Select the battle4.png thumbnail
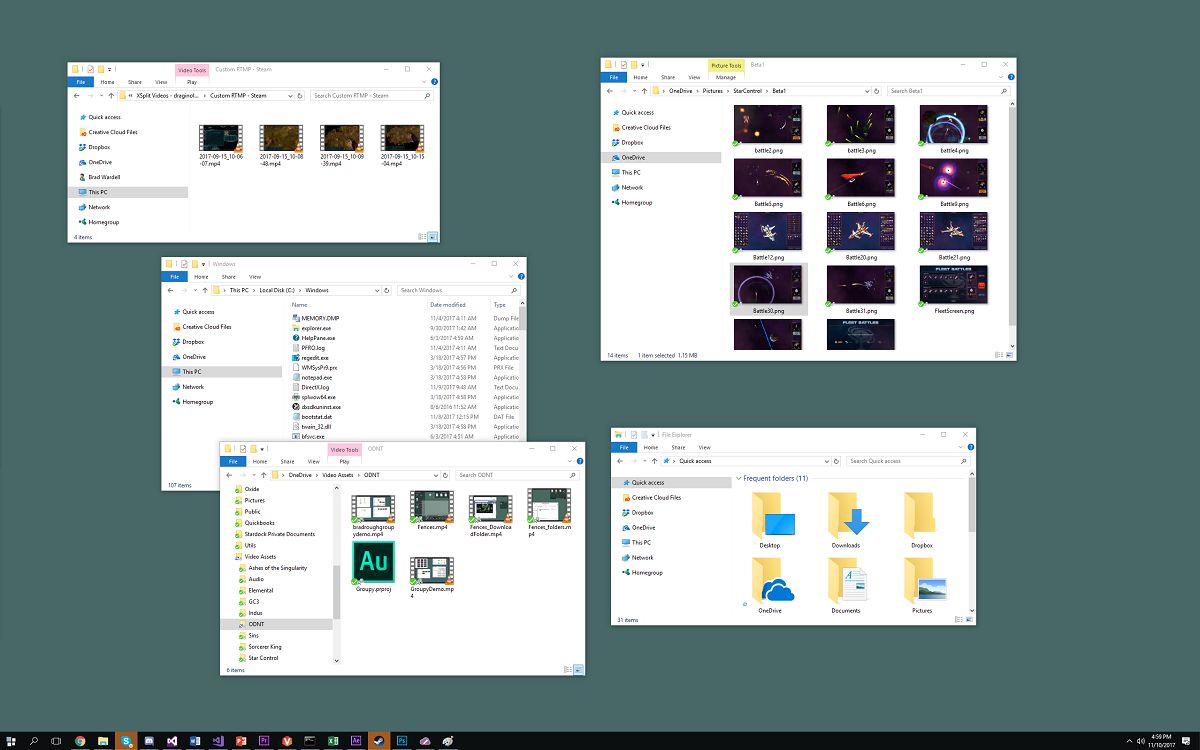 pyautogui.click(x=953, y=129)
